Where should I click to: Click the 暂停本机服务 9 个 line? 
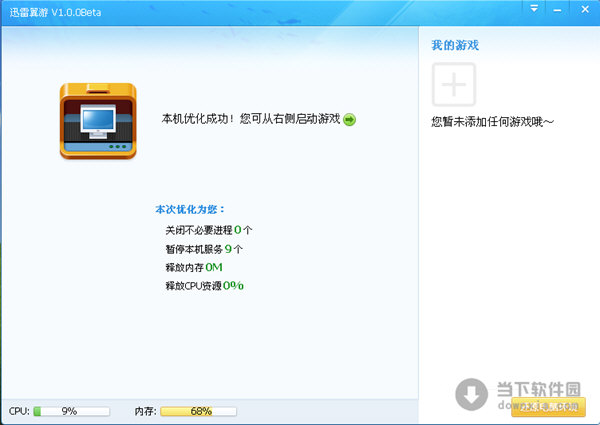pos(204,249)
